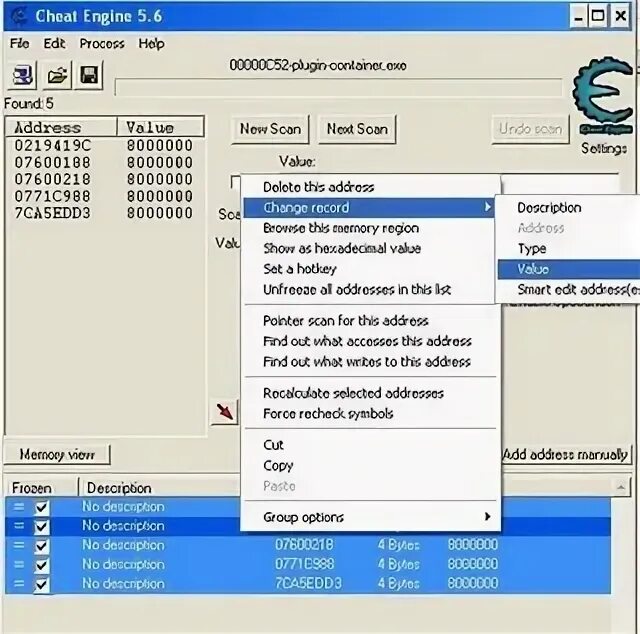
Task: Click the freeze icon beside 0771C988 row
Action: (19, 564)
